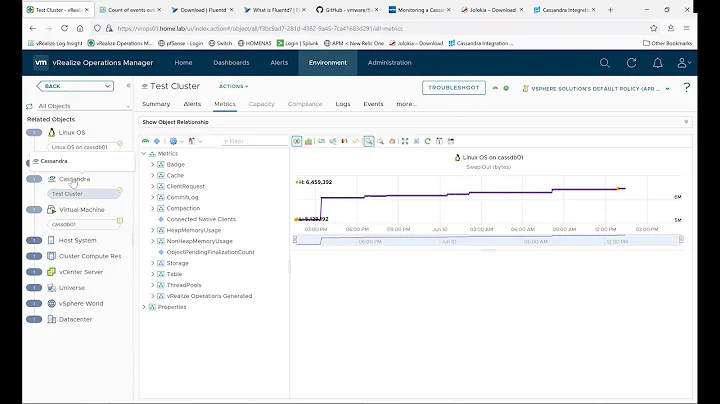Switch to the Summary tab
The image size is (720, 404).
click(x=156, y=104)
